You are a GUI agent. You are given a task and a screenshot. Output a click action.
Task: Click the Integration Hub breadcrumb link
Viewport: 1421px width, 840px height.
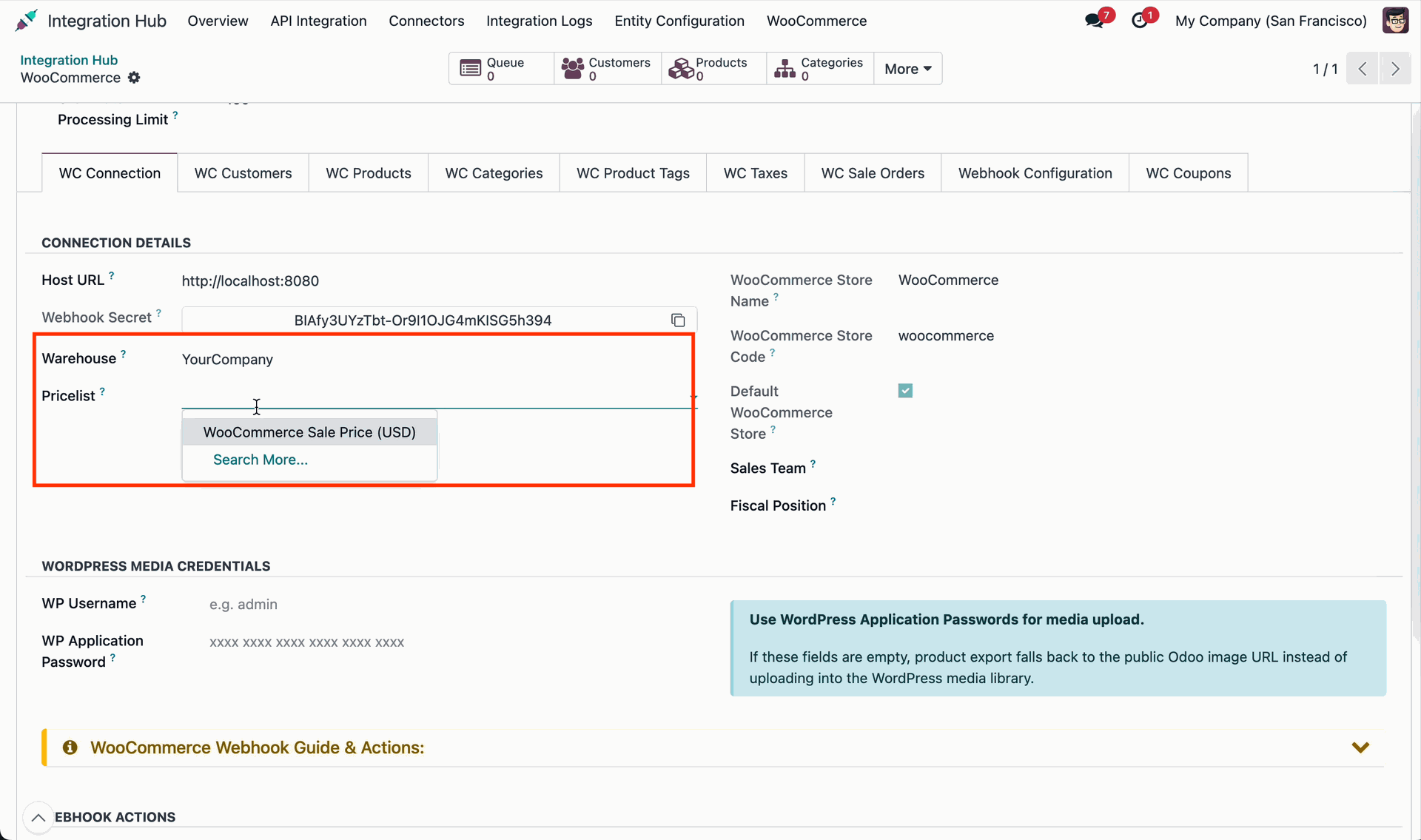click(69, 60)
